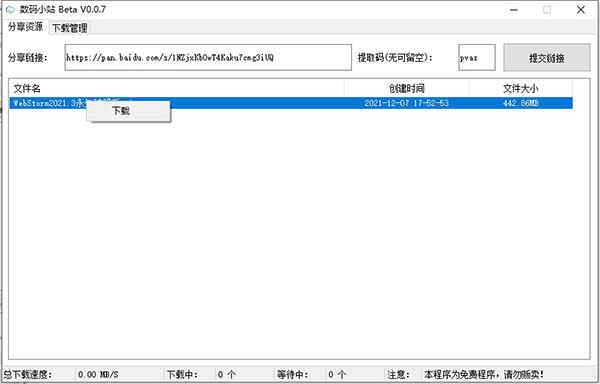The image size is (600, 384).
Task: Open the 下载管理 tab
Action: pyautogui.click(x=70, y=28)
